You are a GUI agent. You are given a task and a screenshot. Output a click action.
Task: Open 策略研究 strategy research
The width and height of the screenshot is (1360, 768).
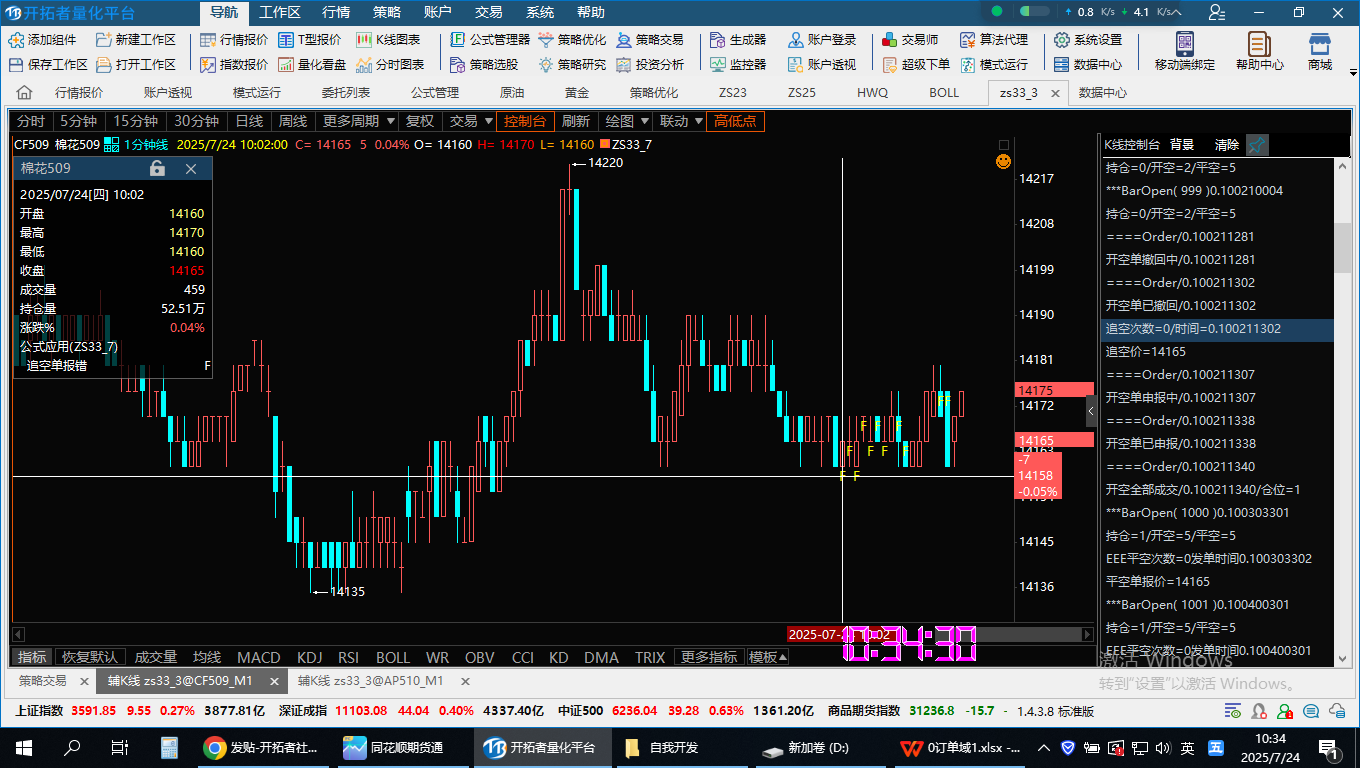(x=572, y=64)
